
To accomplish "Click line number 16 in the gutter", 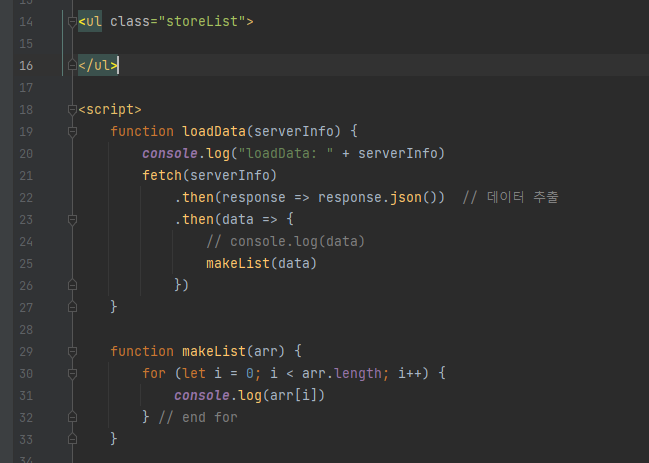I will pyautogui.click(x=26, y=65).
